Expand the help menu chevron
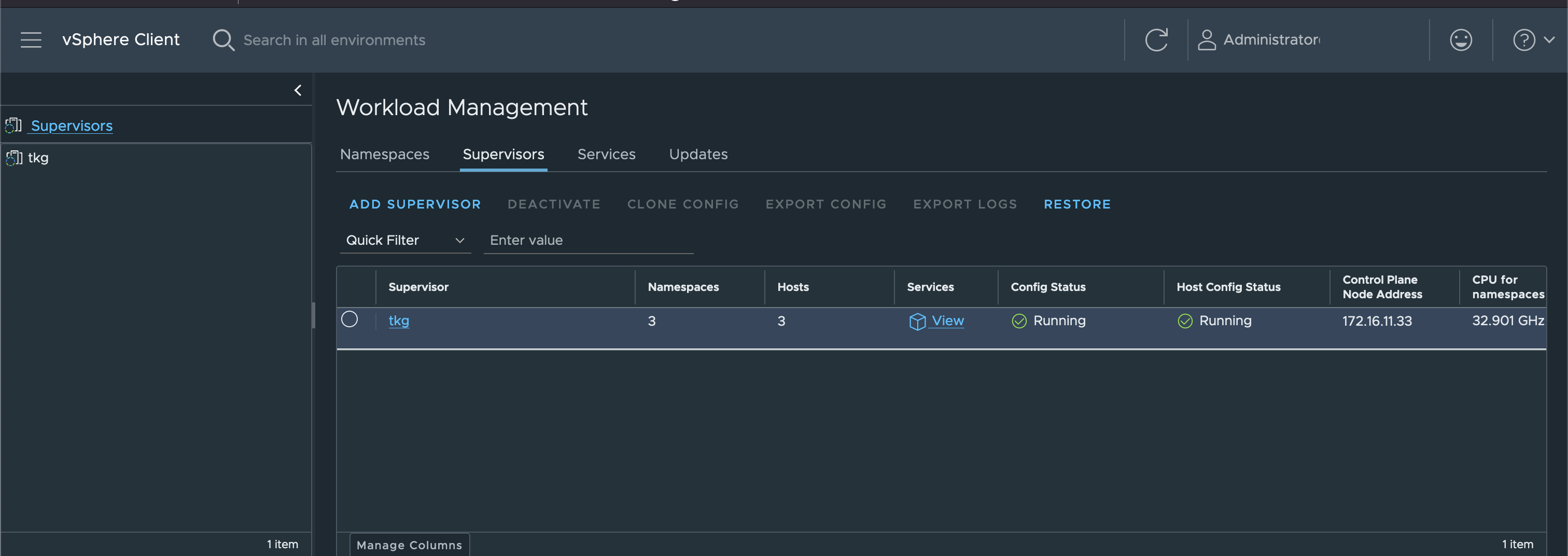1568x556 pixels. click(1549, 40)
